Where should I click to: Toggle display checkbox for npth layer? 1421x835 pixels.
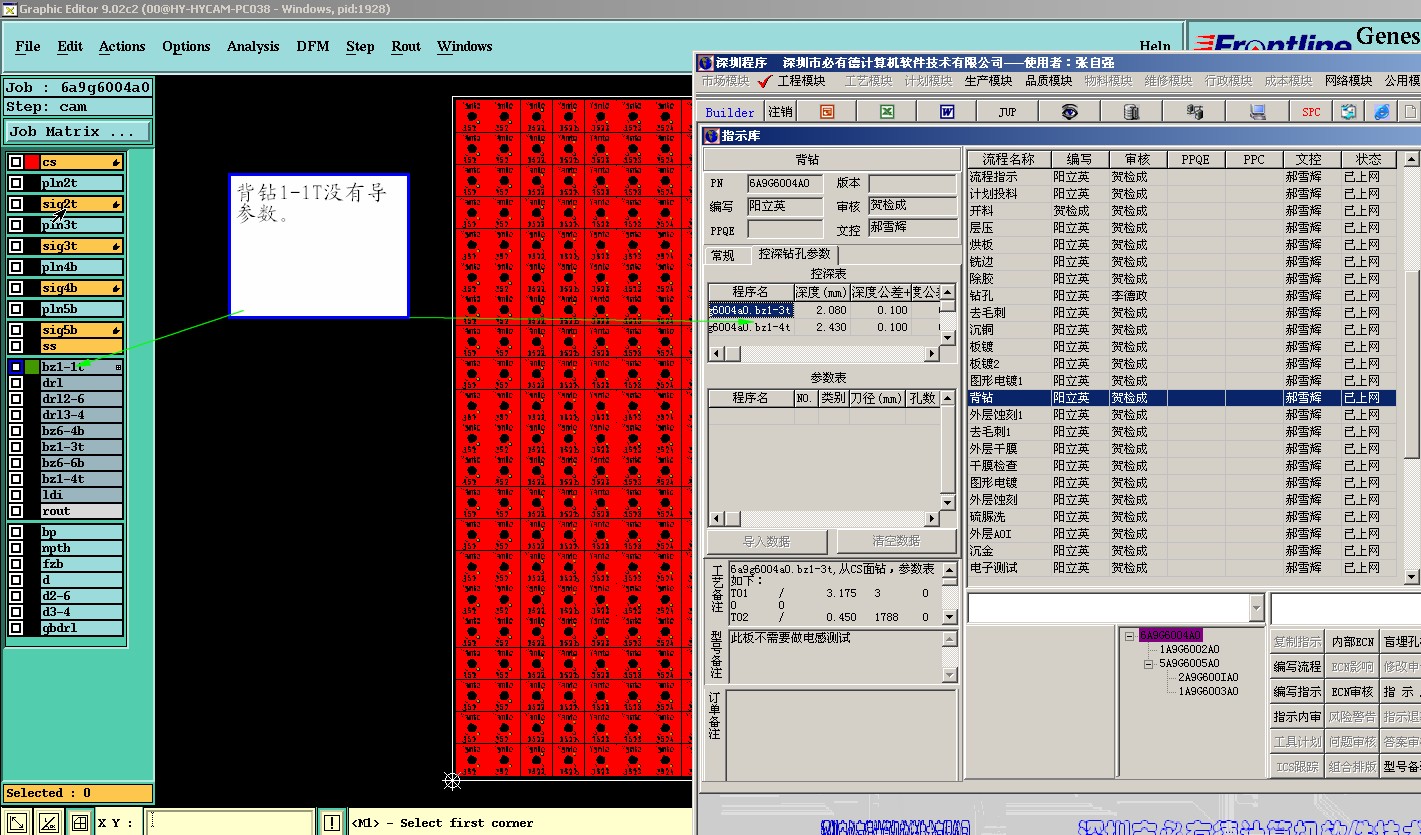[x=16, y=548]
